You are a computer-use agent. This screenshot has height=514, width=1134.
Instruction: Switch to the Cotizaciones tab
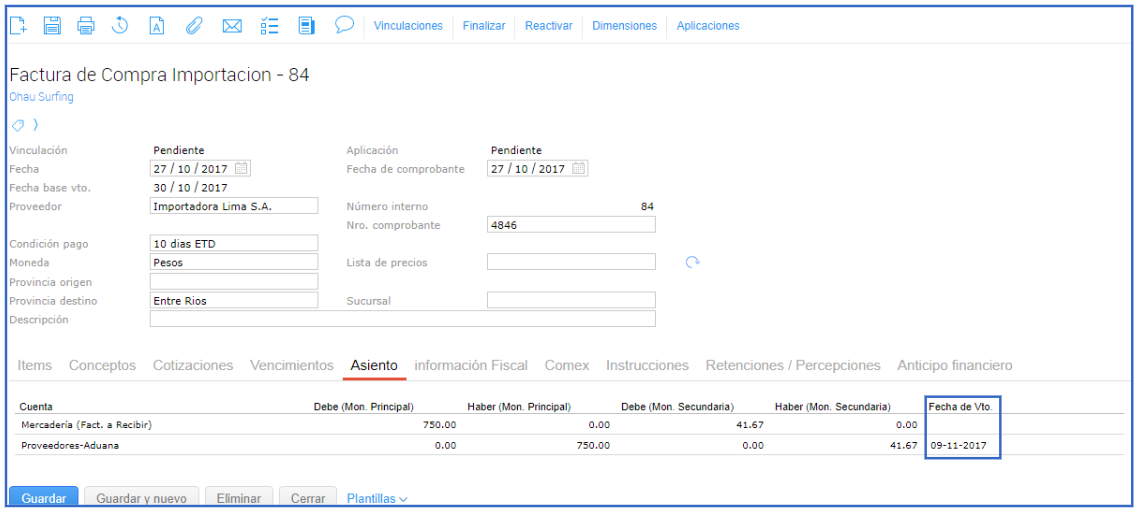193,366
